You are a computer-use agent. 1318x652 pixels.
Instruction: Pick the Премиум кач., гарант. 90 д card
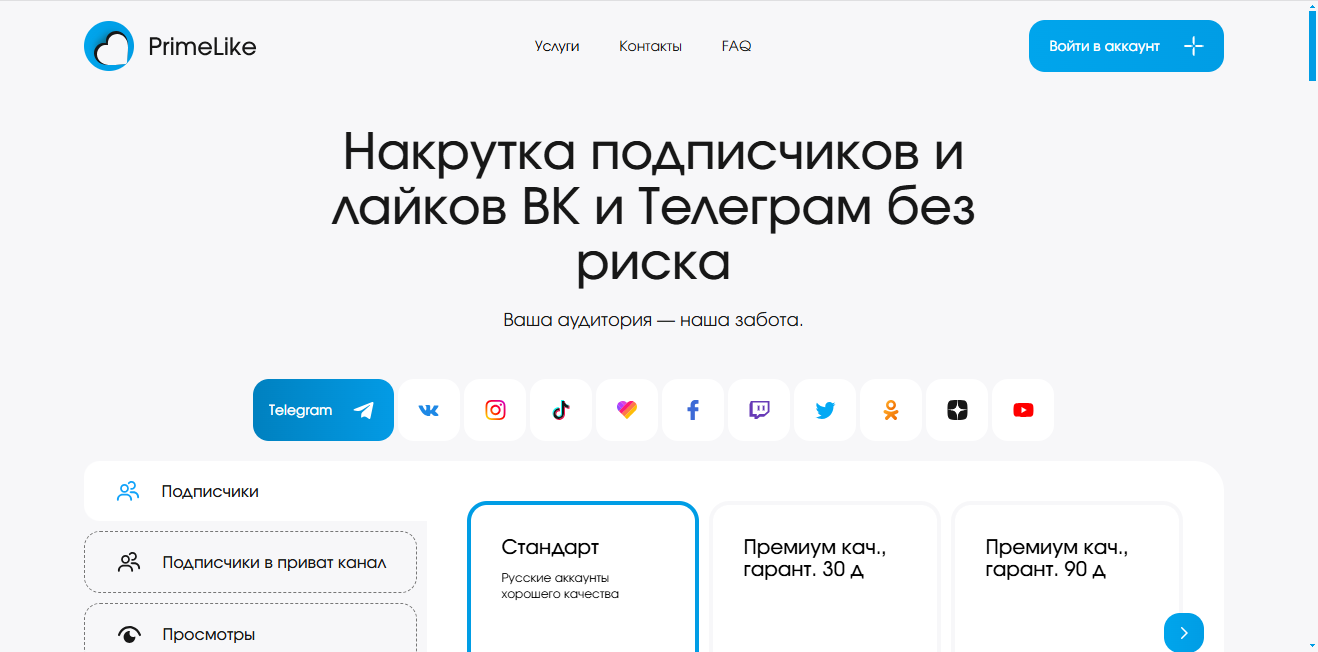(1067, 577)
